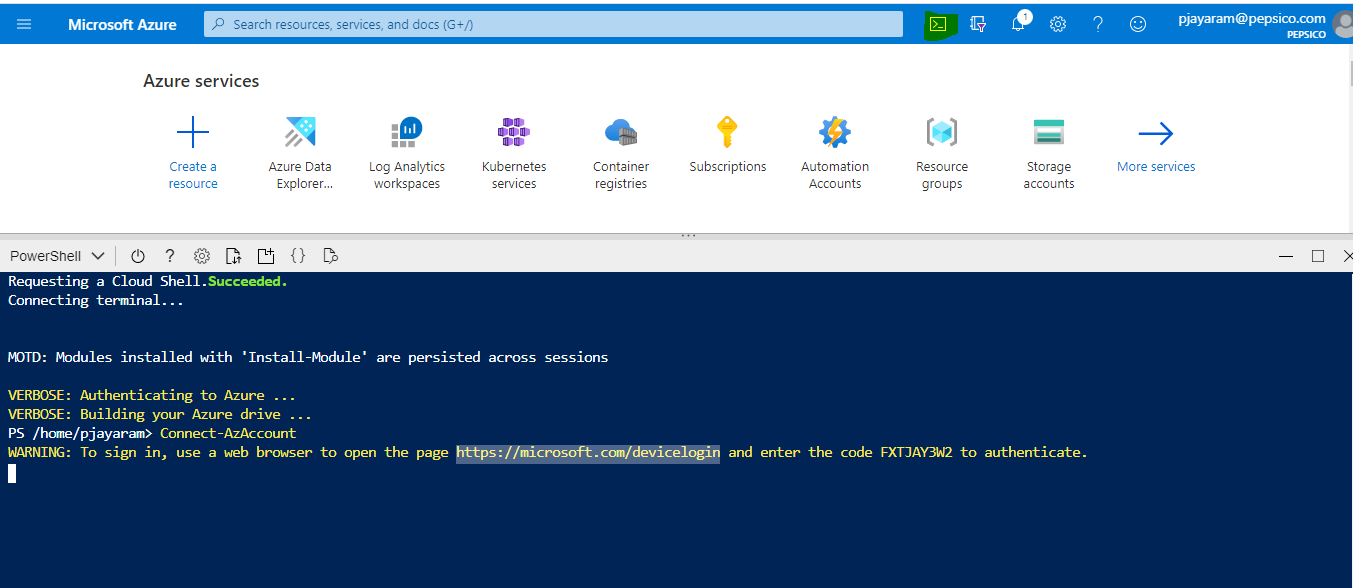
Task: Open the Subscriptions key icon
Action: point(728,132)
